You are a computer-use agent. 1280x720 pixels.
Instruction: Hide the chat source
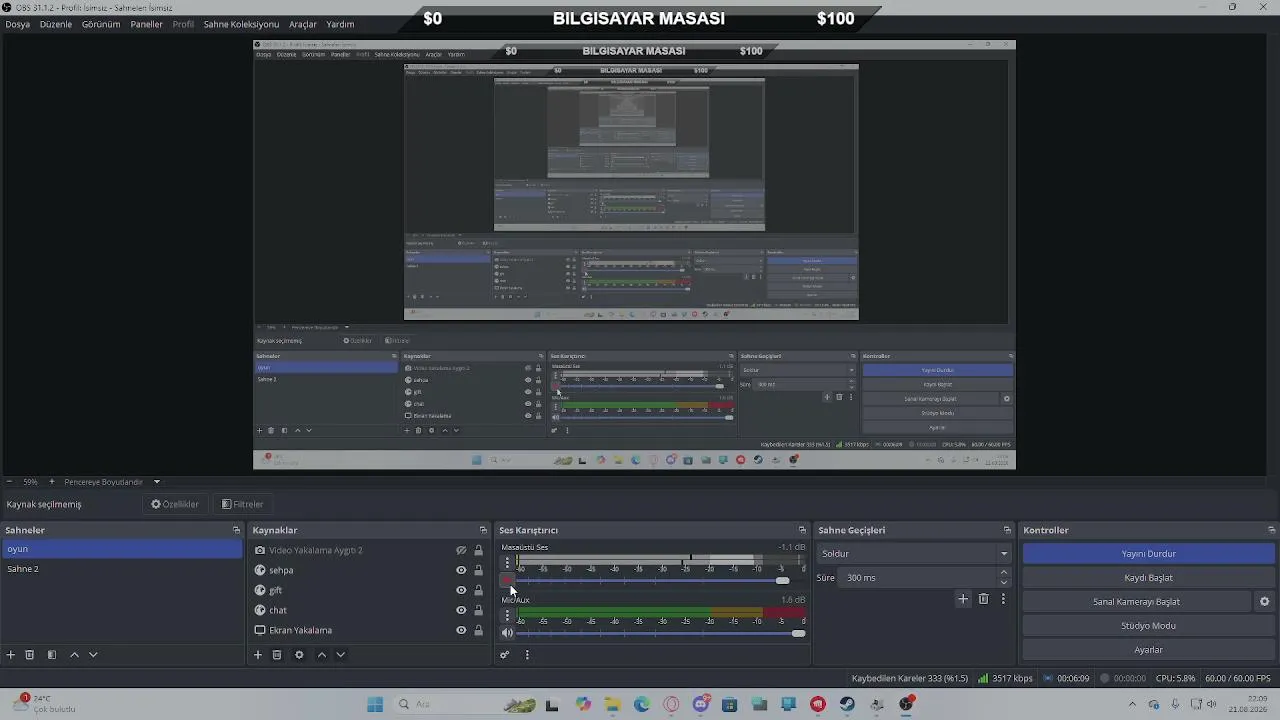point(461,610)
